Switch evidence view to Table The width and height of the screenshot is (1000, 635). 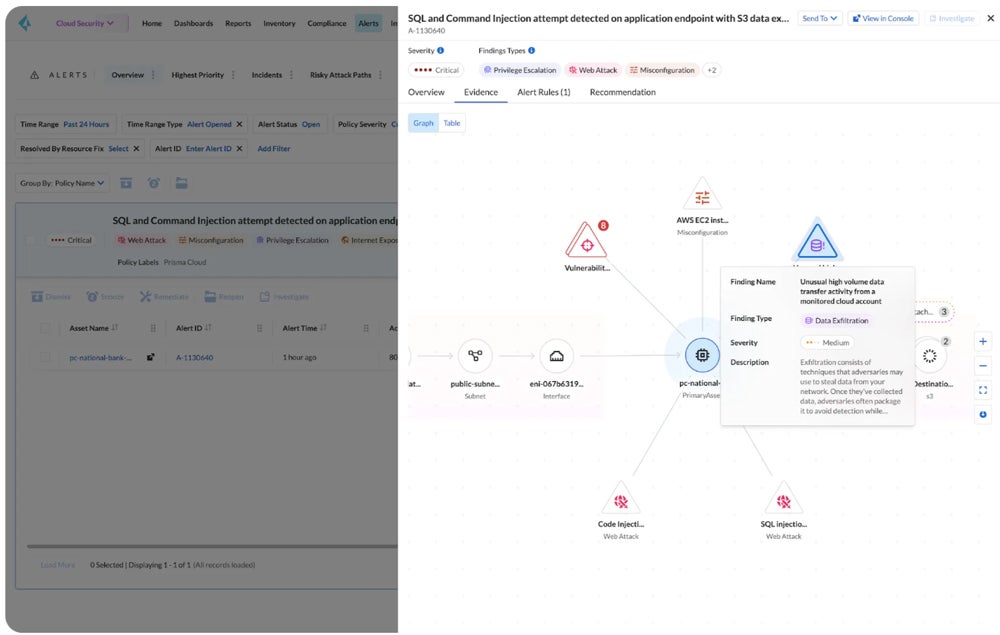(x=452, y=123)
